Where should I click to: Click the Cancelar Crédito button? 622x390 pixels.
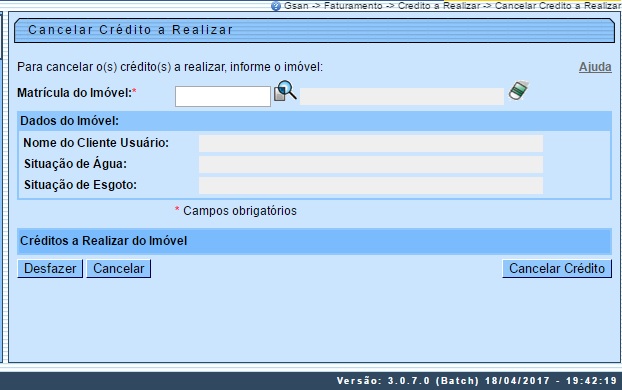(557, 269)
